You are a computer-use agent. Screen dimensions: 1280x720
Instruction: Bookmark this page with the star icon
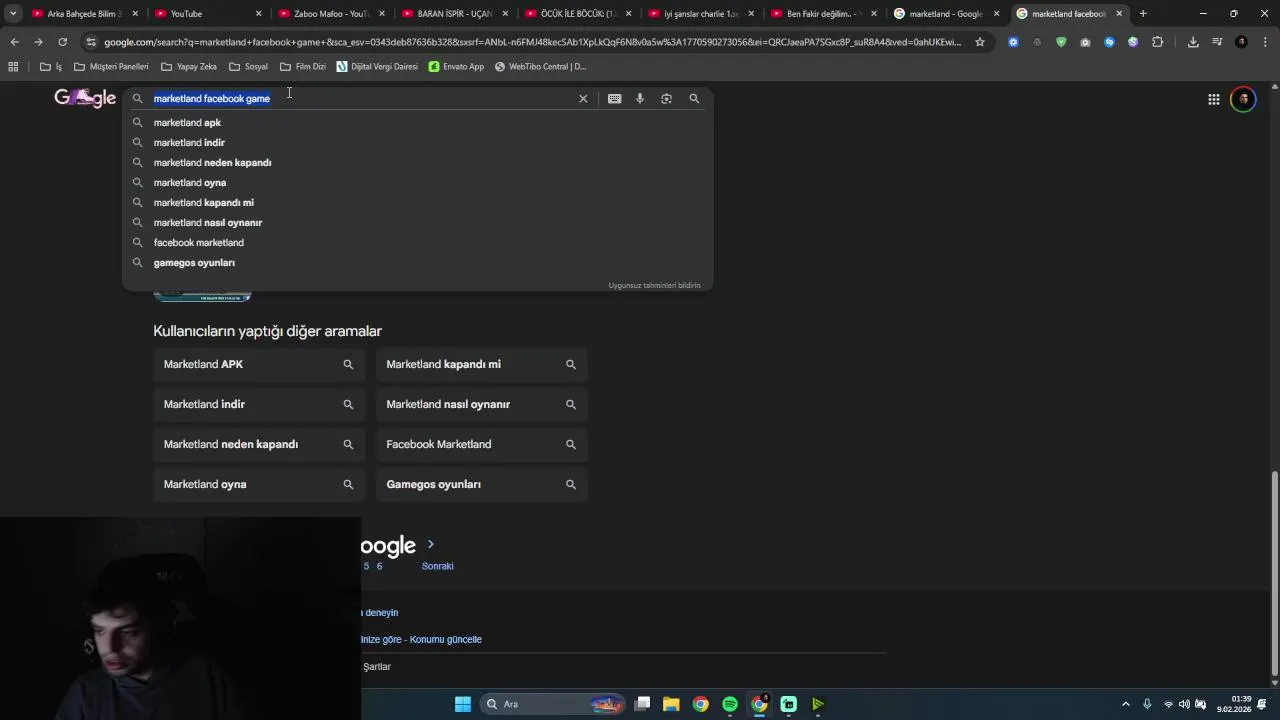coord(980,42)
